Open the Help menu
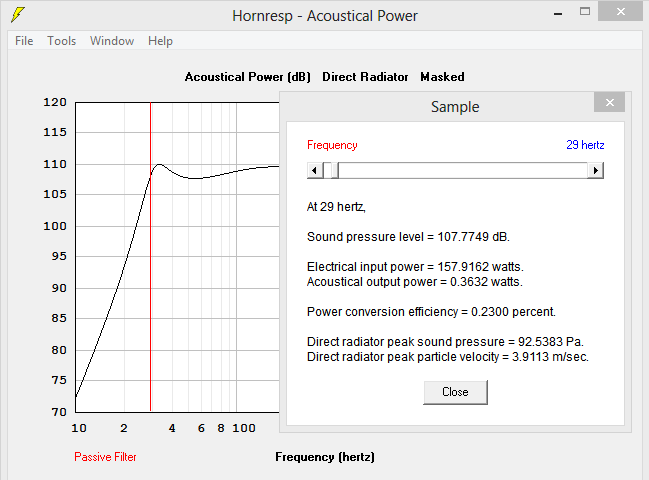Screen dimensions: 649x480 (160, 41)
